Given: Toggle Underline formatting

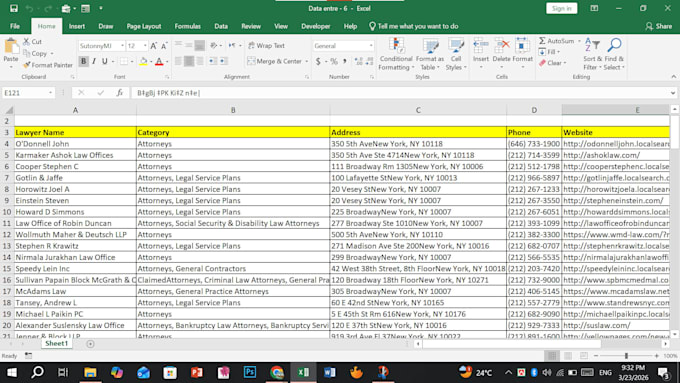Looking at the screenshot, I should coord(105,62).
